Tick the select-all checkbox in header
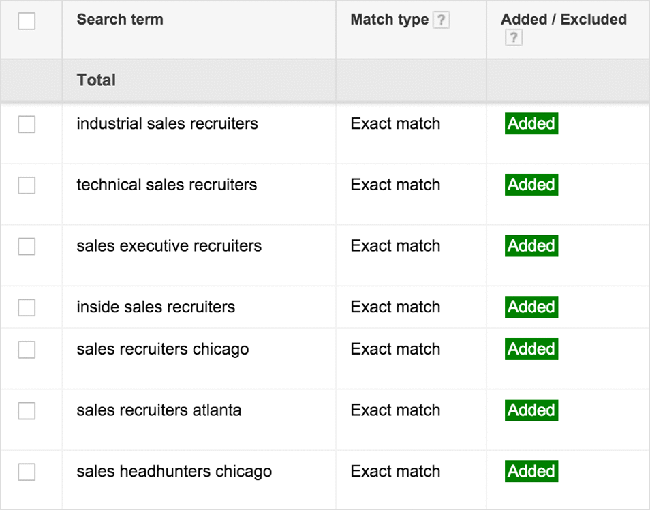 click(27, 21)
